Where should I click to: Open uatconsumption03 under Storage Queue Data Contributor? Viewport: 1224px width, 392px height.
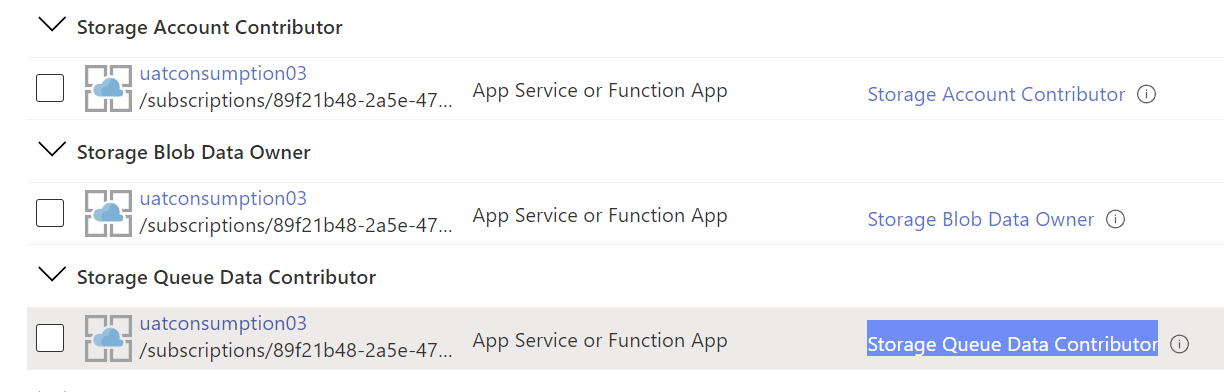pos(223,323)
